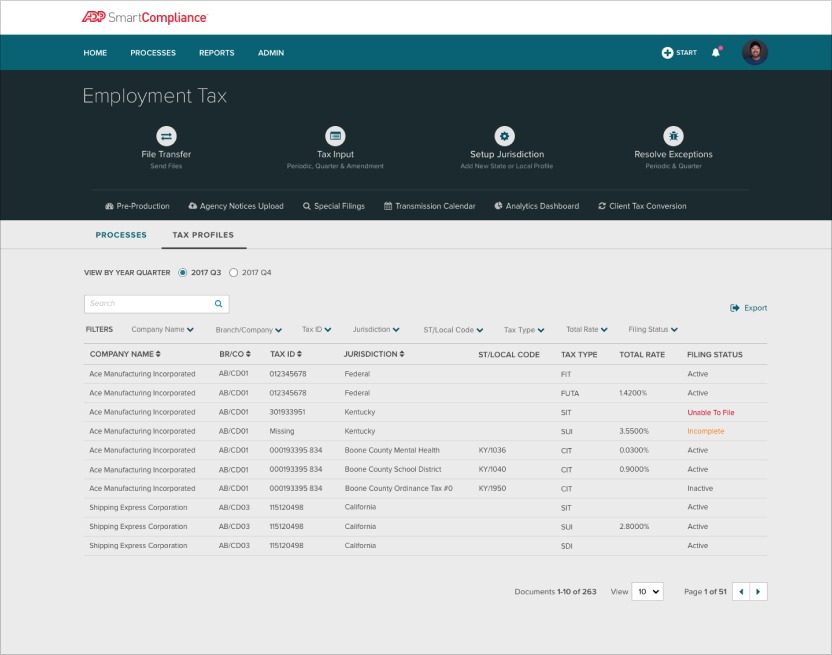Click the Boone County Mental Health cell
Screen dimensions: 832x655
pyautogui.click(x=392, y=450)
